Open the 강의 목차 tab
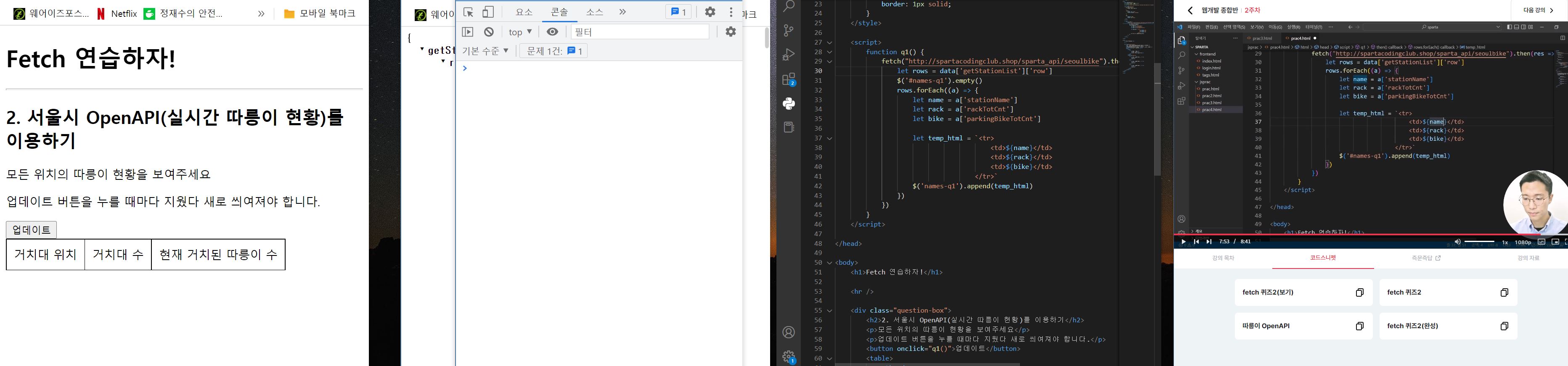The image size is (1568, 366). (x=1223, y=258)
